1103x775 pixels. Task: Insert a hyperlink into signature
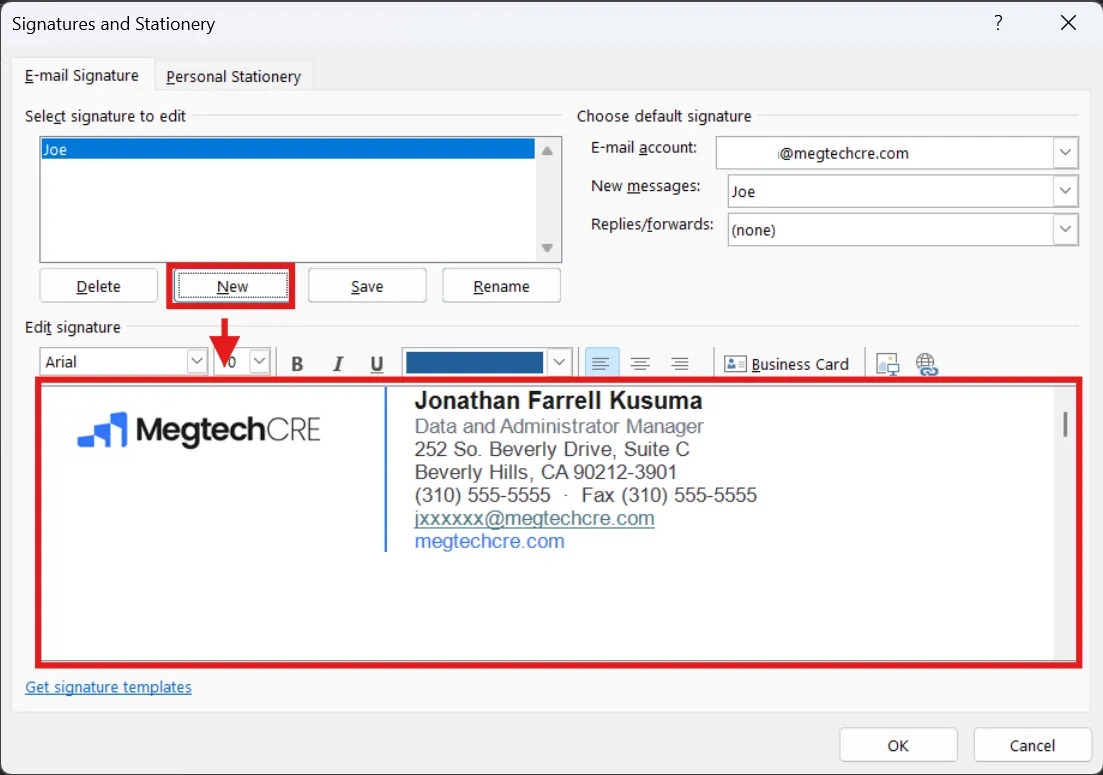click(926, 364)
